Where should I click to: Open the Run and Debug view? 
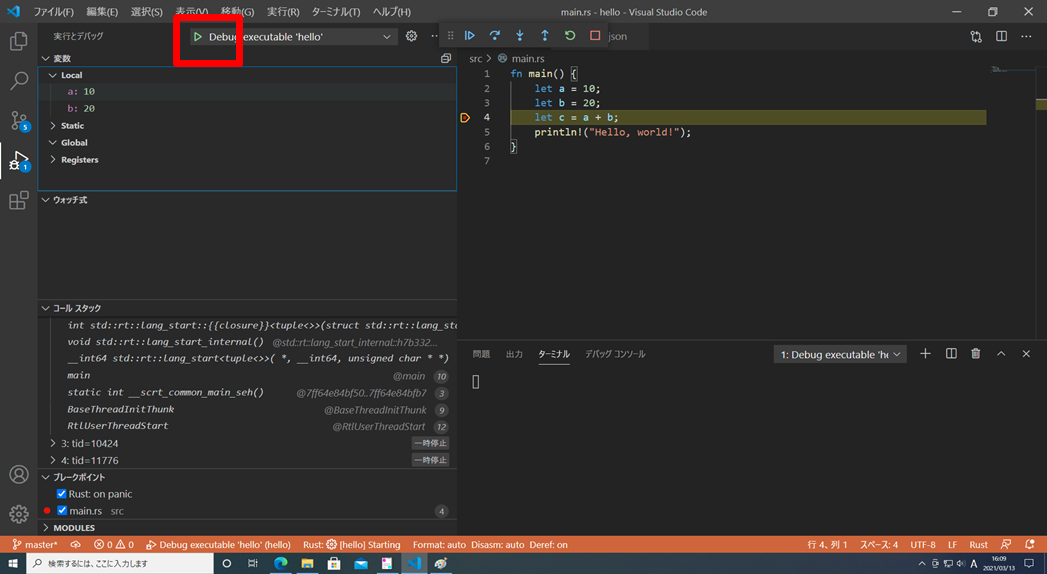(x=19, y=161)
